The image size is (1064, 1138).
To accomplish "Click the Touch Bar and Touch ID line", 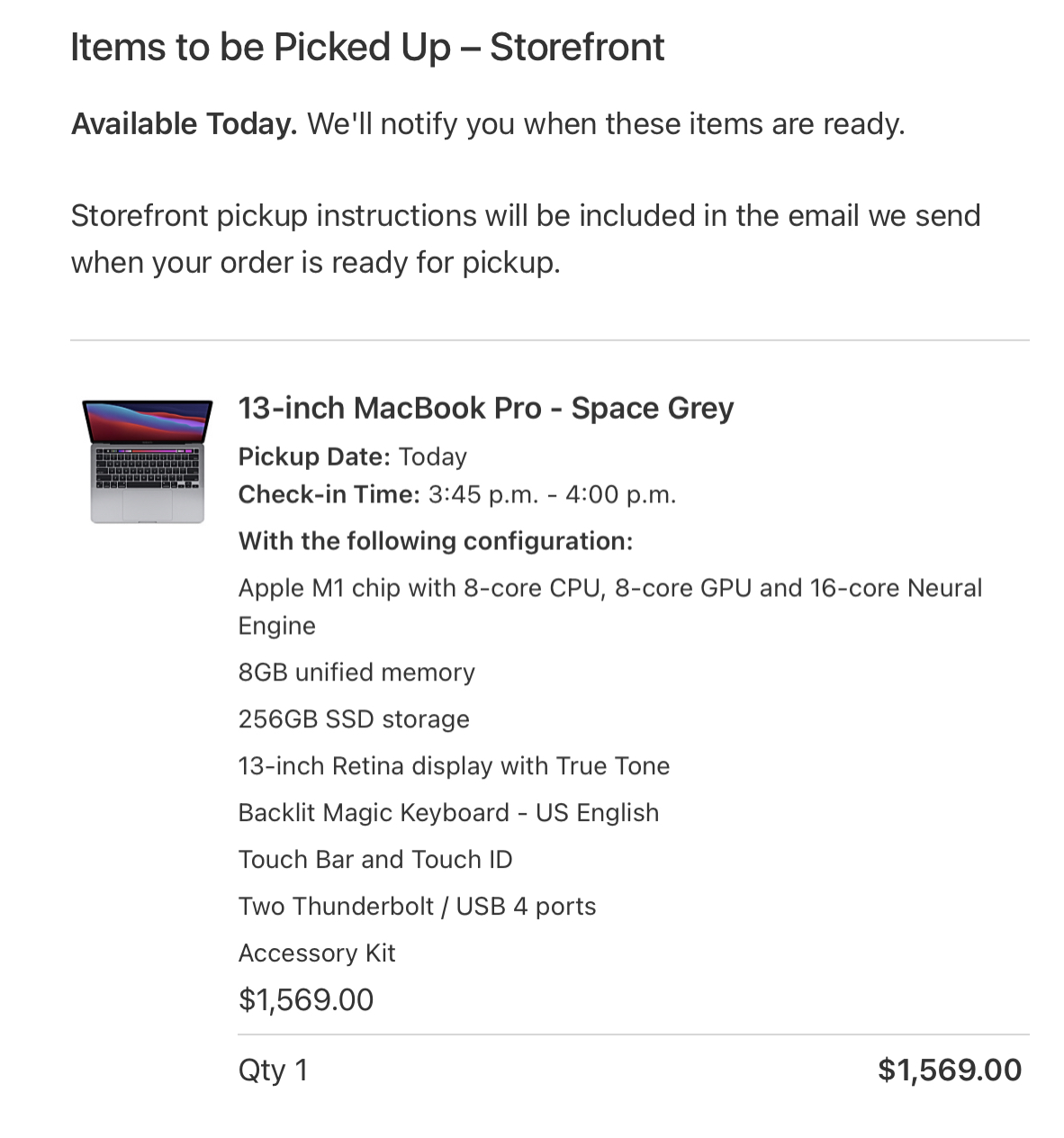I will tap(375, 860).
